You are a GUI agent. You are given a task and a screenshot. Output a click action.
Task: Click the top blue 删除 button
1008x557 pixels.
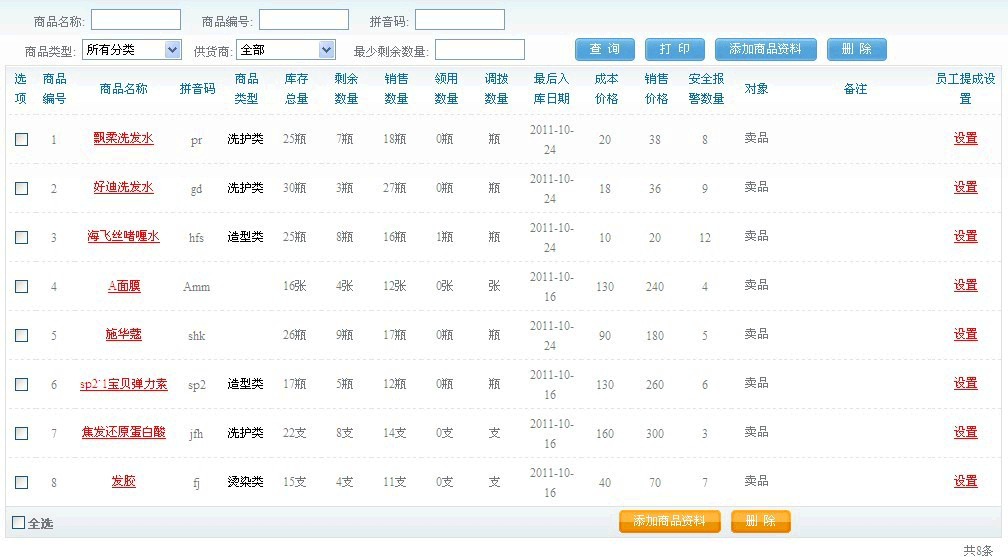[857, 50]
